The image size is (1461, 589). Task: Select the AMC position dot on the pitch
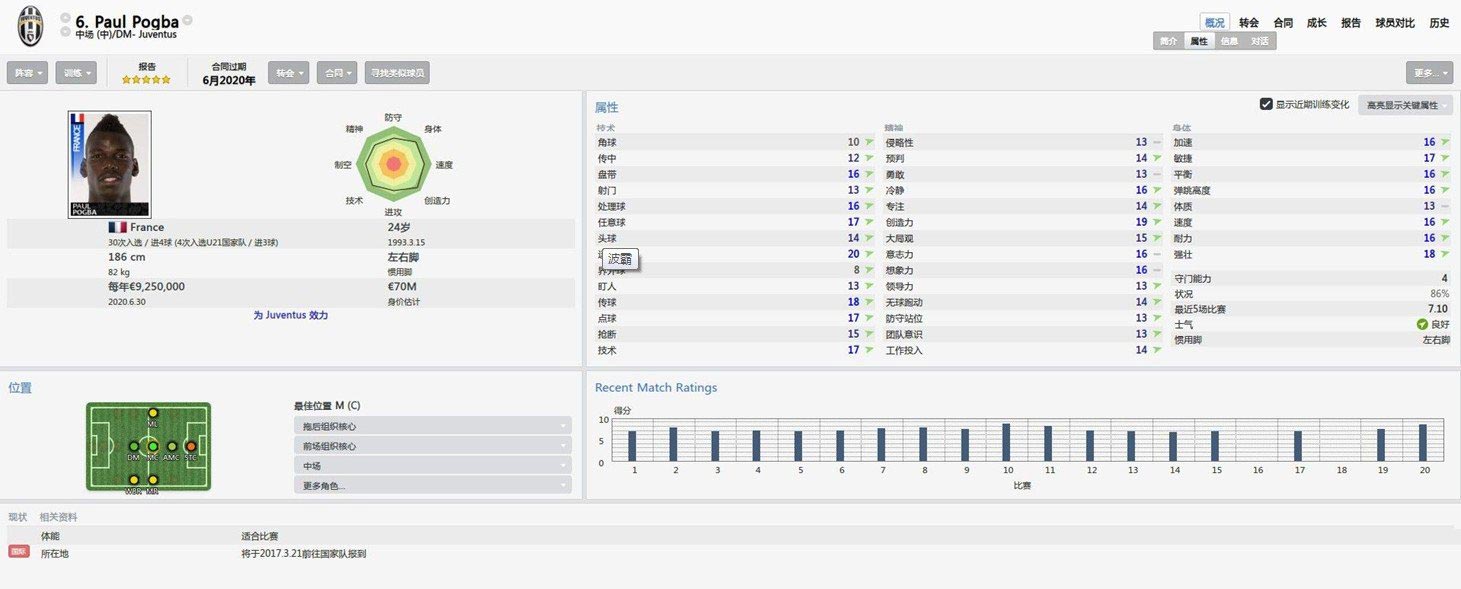172,446
